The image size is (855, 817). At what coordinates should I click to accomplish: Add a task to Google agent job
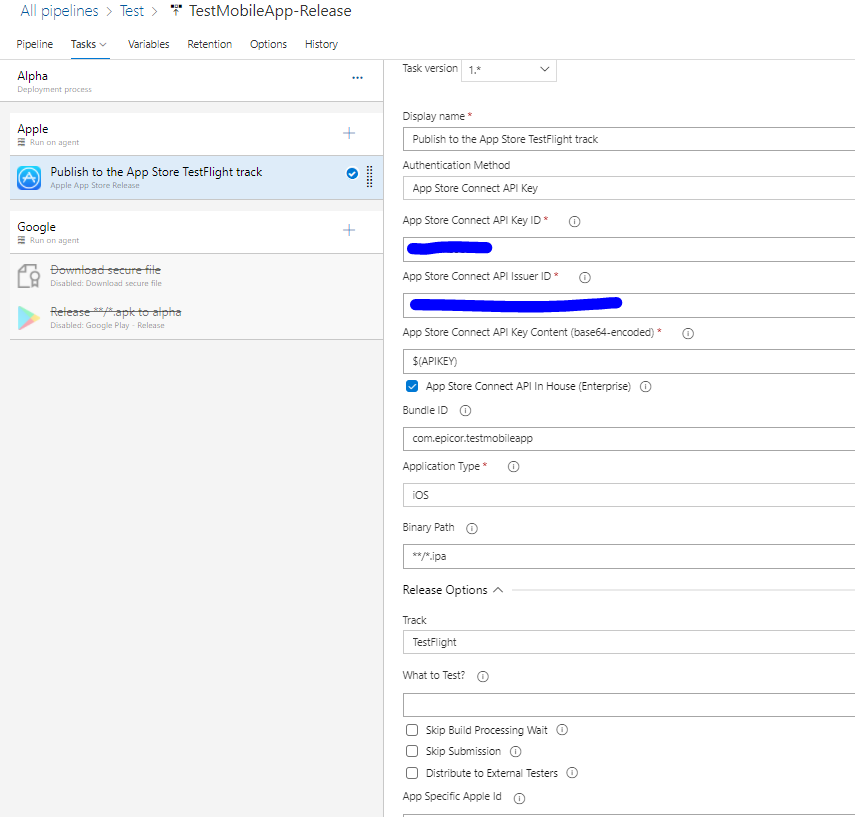349,230
